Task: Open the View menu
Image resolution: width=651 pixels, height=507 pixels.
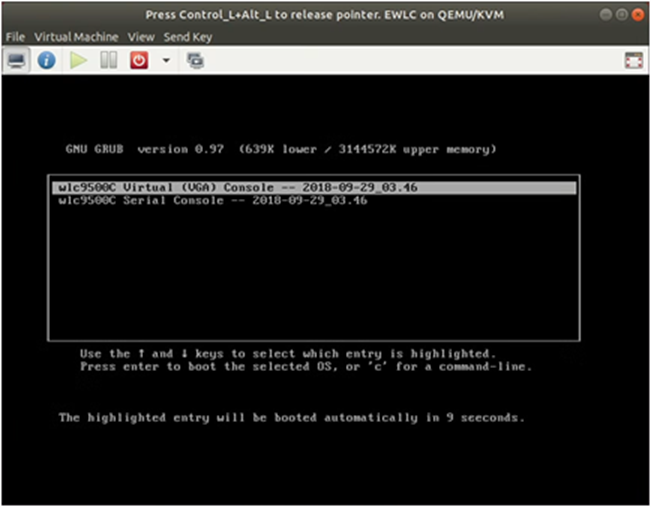Action: point(141,37)
